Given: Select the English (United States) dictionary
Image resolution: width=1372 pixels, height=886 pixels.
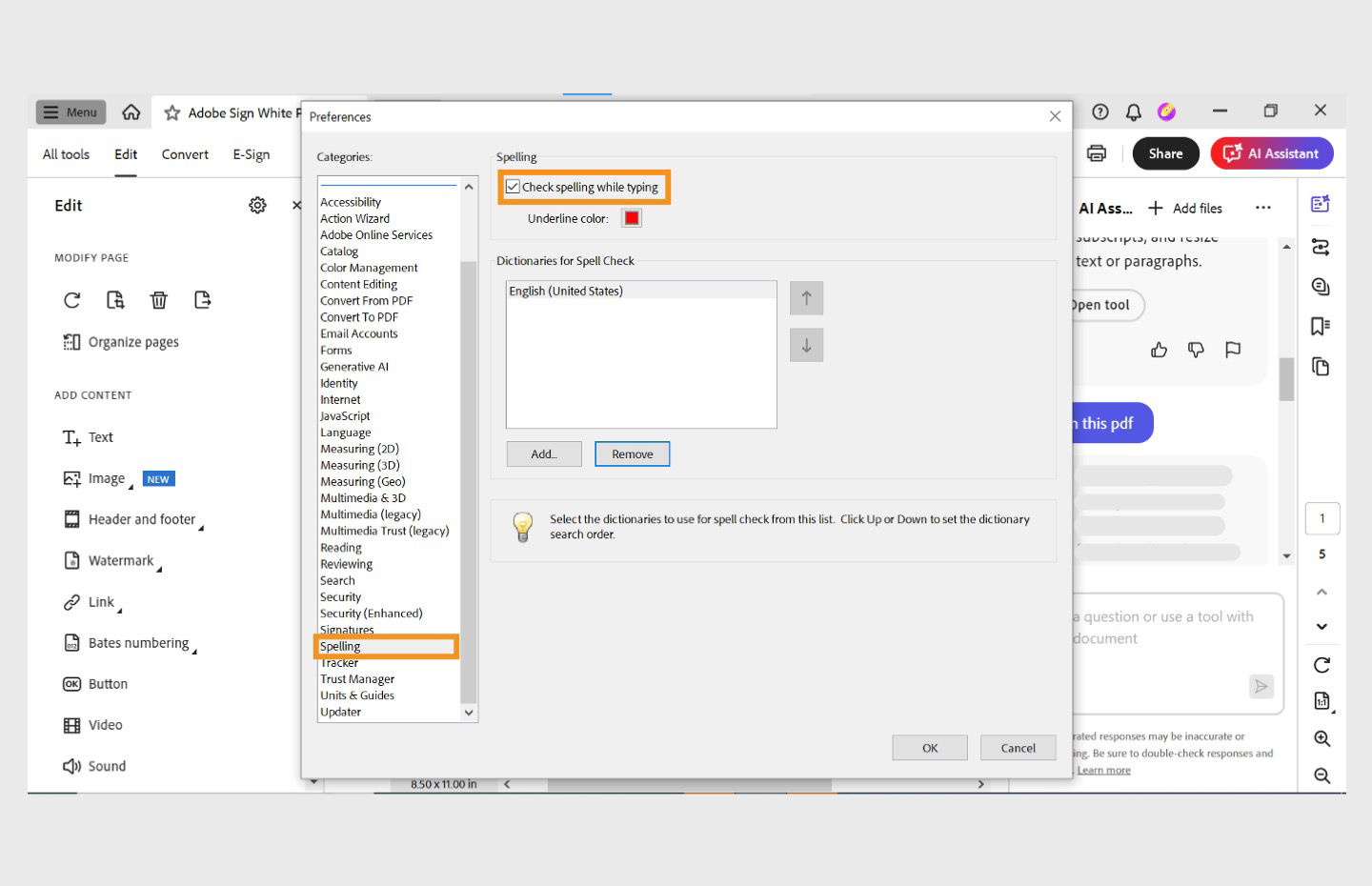Looking at the screenshot, I should pyautogui.click(x=567, y=291).
